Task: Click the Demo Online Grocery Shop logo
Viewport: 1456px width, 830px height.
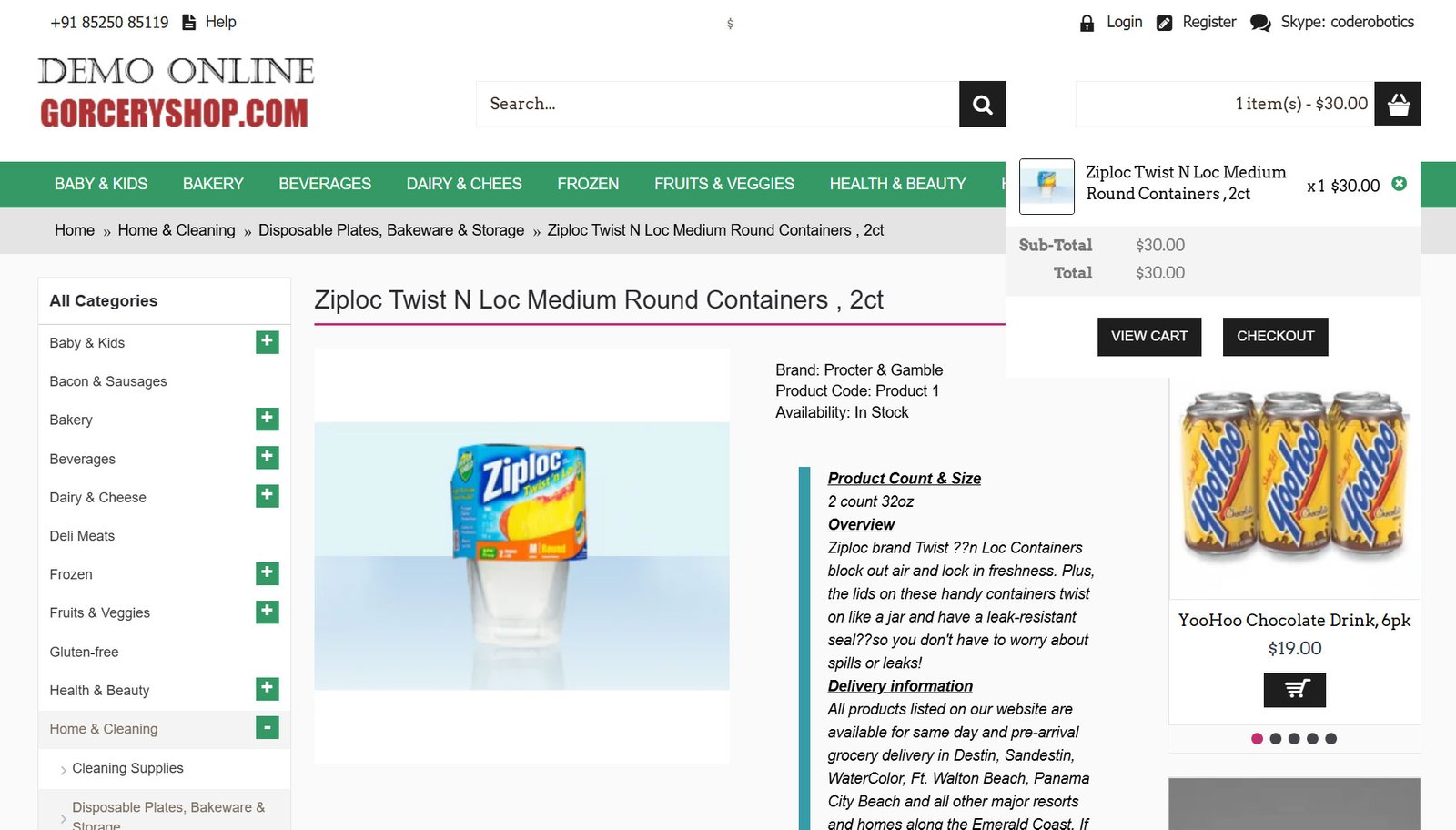Action: tap(176, 93)
